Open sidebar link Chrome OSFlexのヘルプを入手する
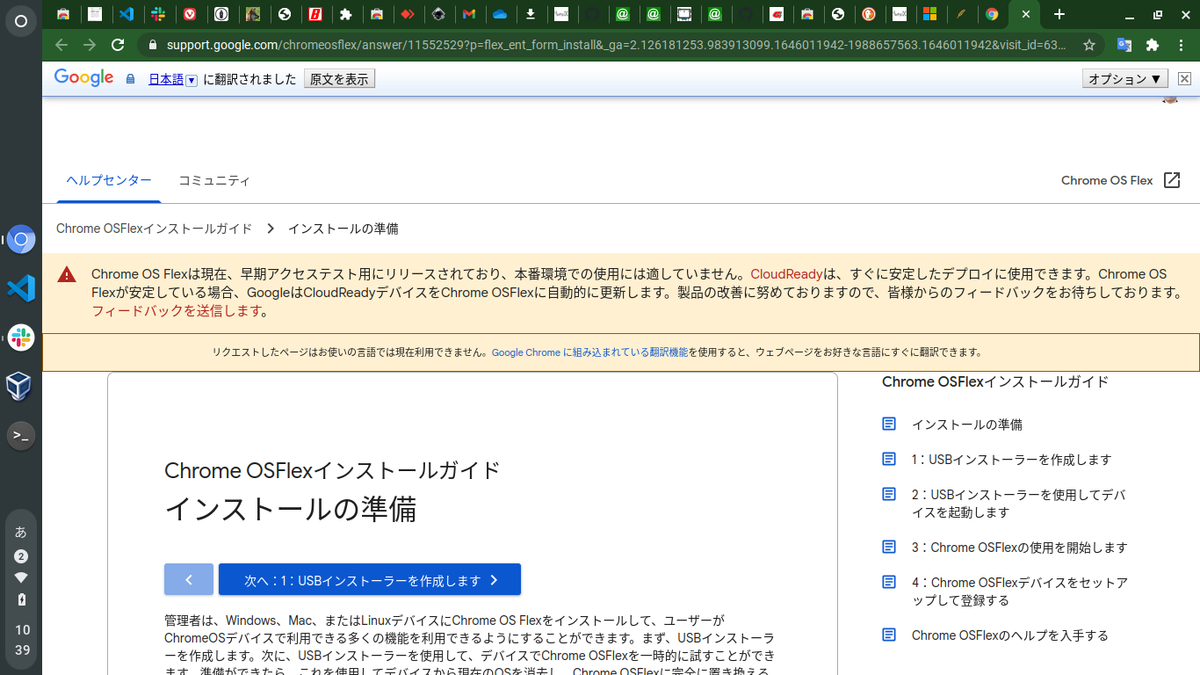The height and width of the screenshot is (675, 1200). coord(1010,635)
